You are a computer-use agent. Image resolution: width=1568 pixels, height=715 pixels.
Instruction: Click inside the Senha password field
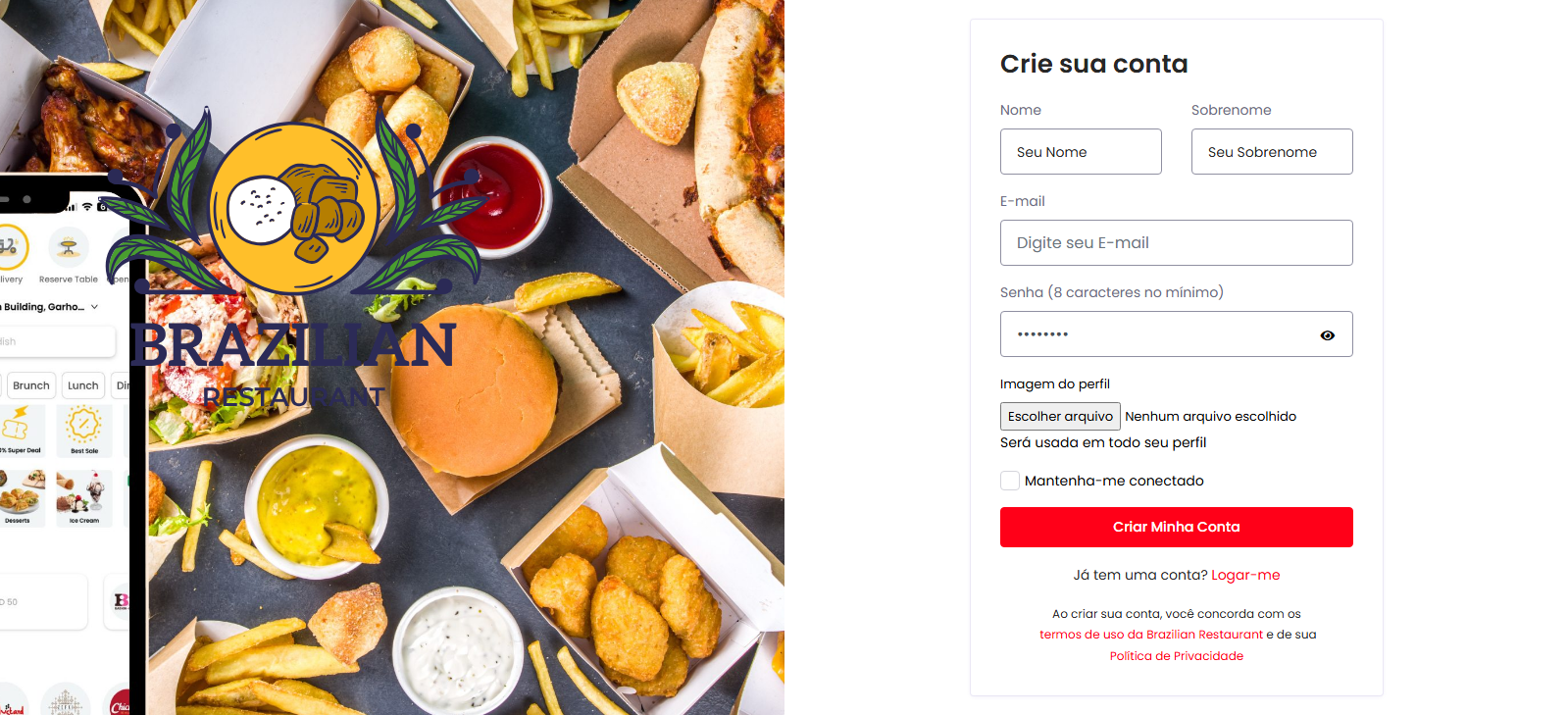[1157, 334]
